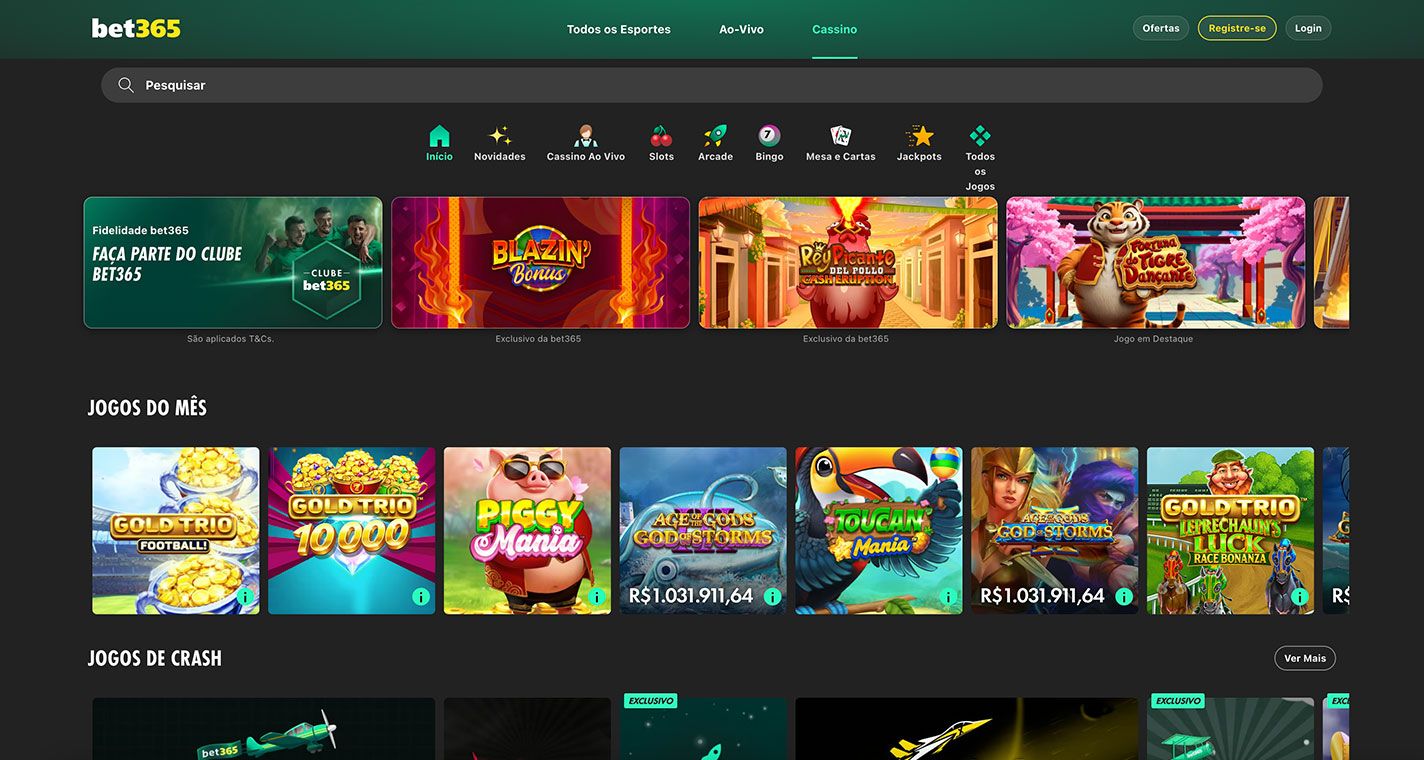The height and width of the screenshot is (760, 1424).
Task: Open the Slots cherry icon category
Action: (661, 137)
